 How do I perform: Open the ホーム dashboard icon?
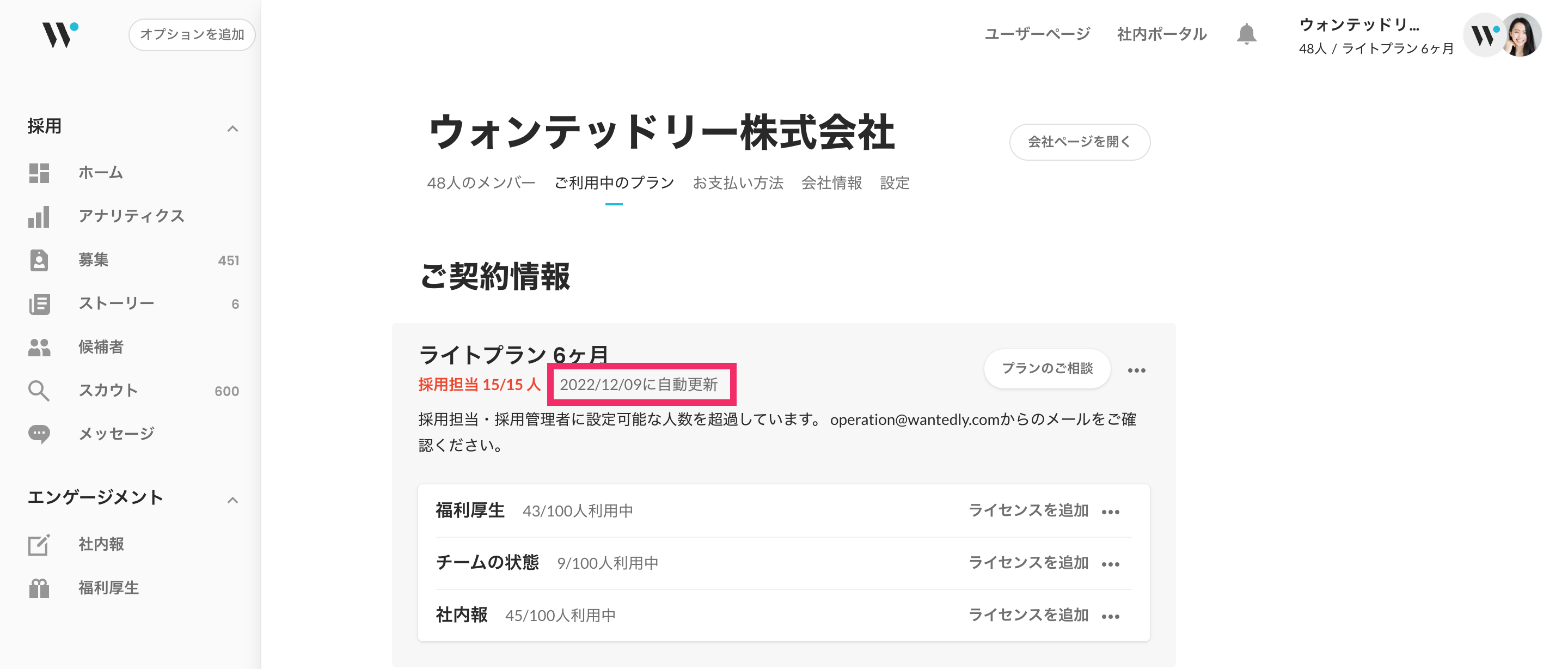click(39, 173)
